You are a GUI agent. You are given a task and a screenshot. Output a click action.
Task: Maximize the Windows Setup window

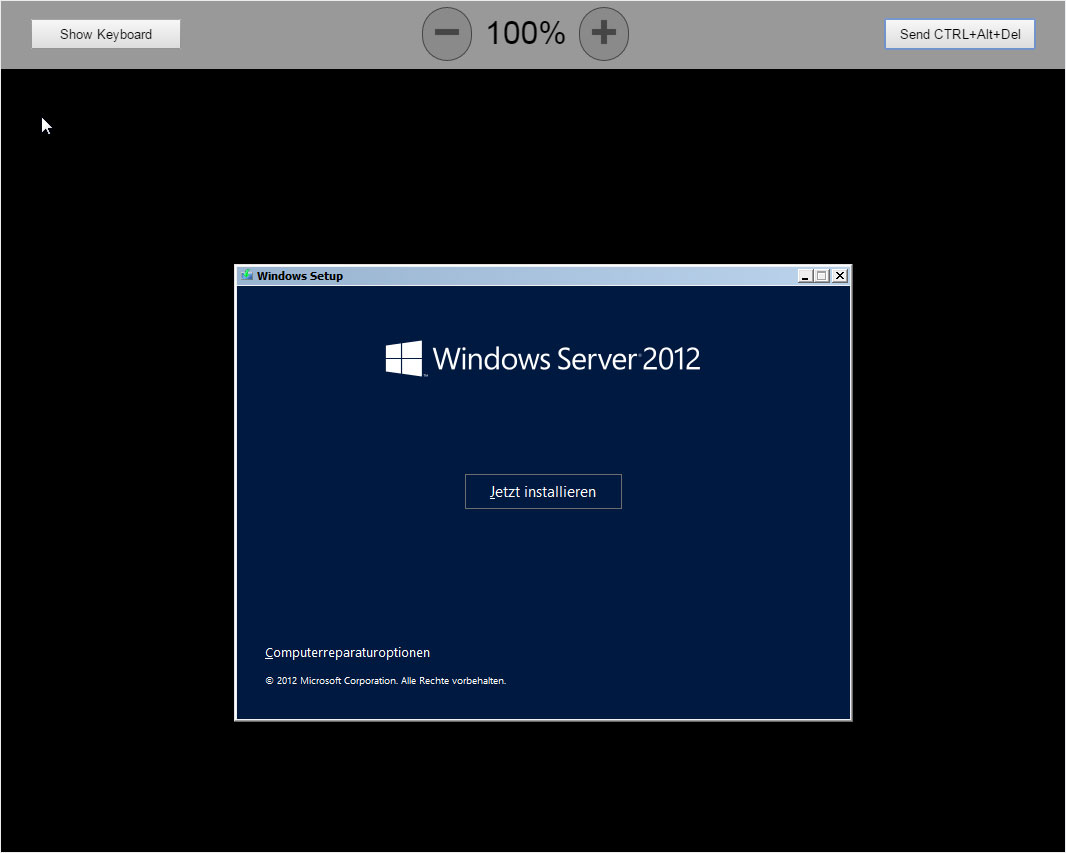tap(822, 276)
